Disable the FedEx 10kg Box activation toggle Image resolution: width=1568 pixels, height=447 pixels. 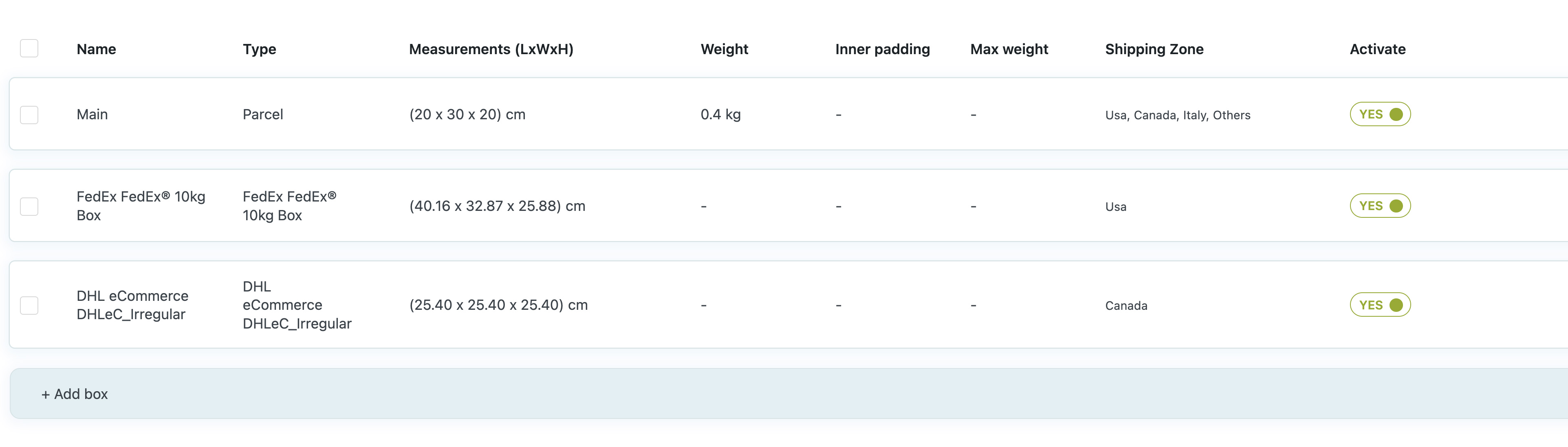coord(1380,206)
